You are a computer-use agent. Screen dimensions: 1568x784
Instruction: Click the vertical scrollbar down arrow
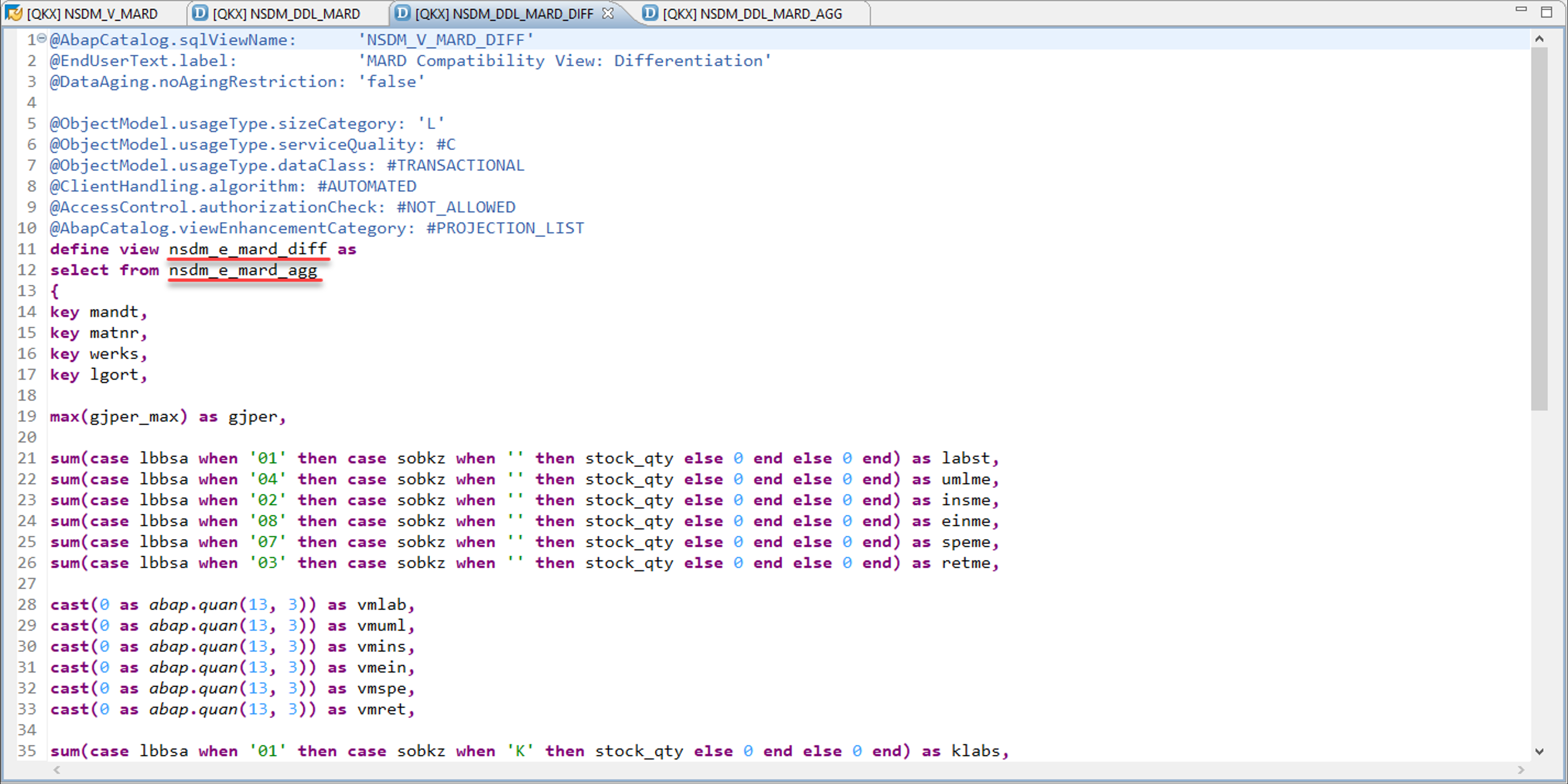[x=1539, y=751]
